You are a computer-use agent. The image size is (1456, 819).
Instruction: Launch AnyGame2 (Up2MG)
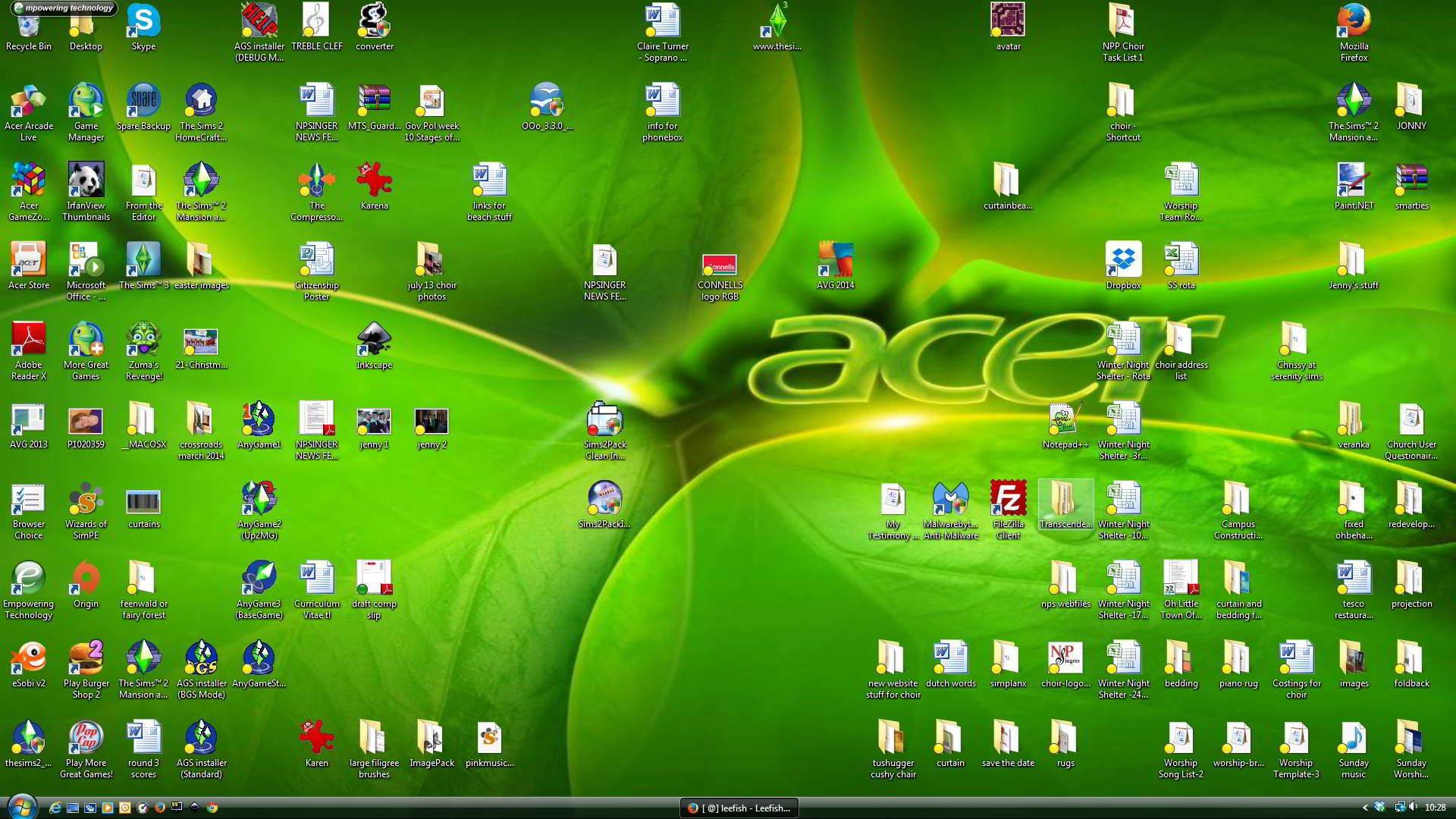pos(259,510)
